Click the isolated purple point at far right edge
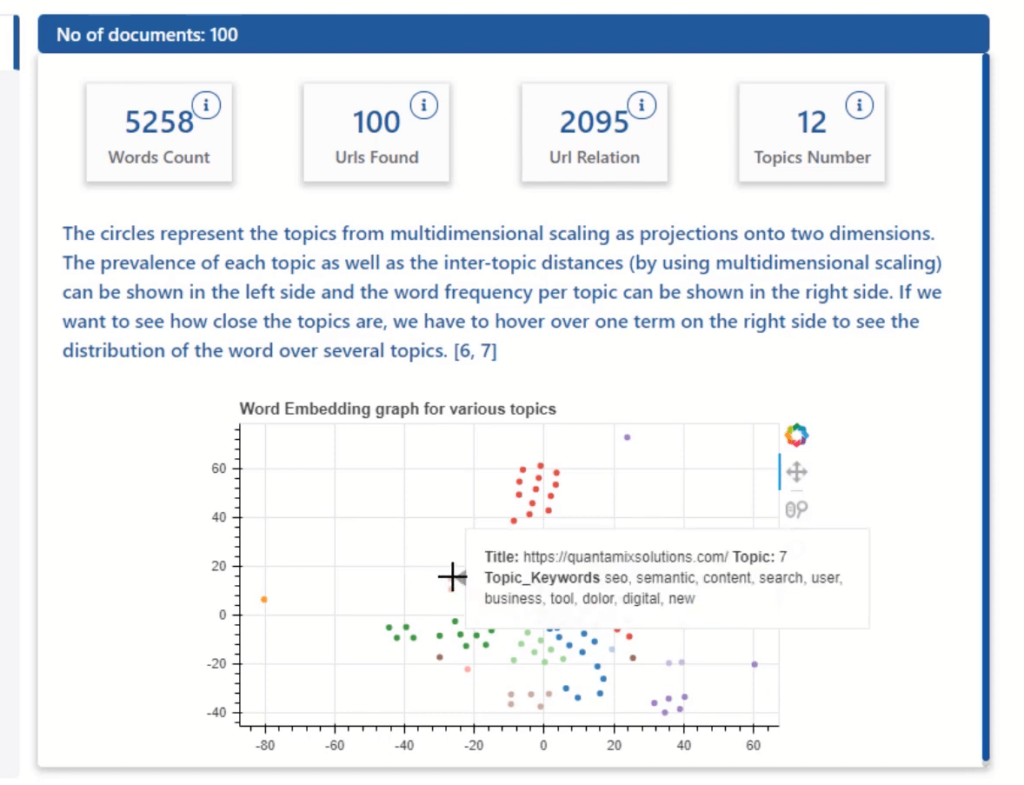The image size is (1024, 785). click(754, 664)
